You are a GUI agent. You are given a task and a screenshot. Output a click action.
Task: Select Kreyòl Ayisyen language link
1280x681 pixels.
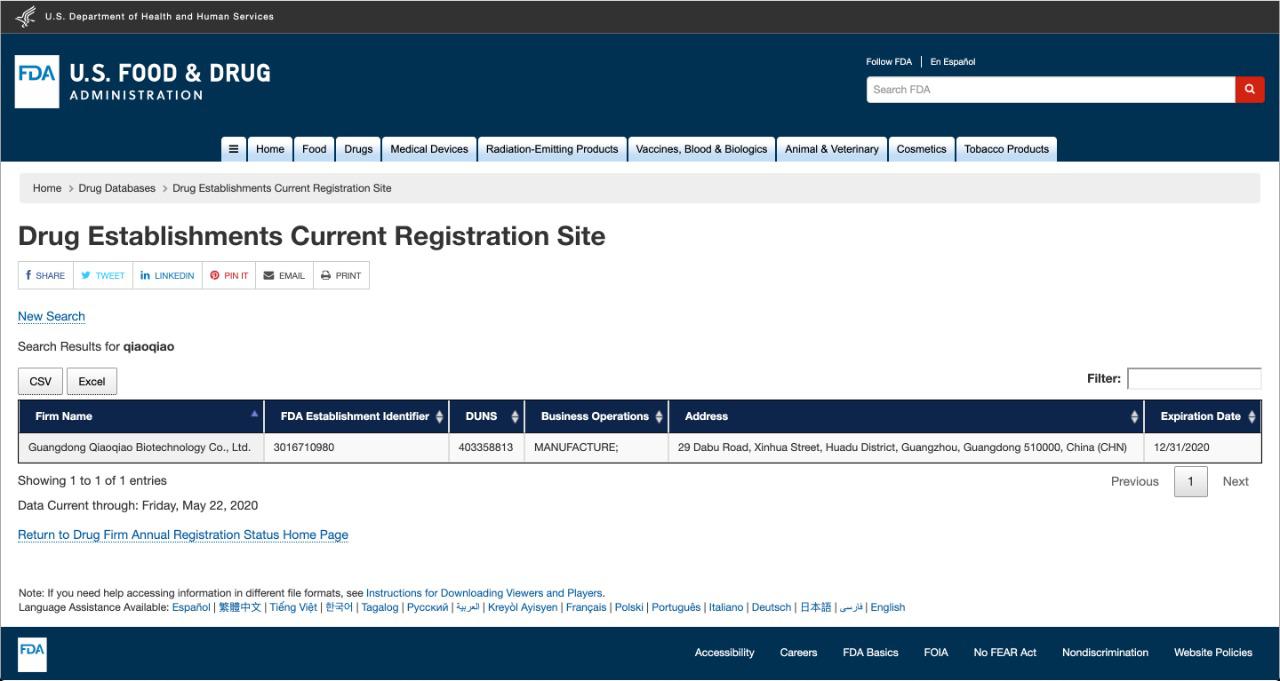523,607
